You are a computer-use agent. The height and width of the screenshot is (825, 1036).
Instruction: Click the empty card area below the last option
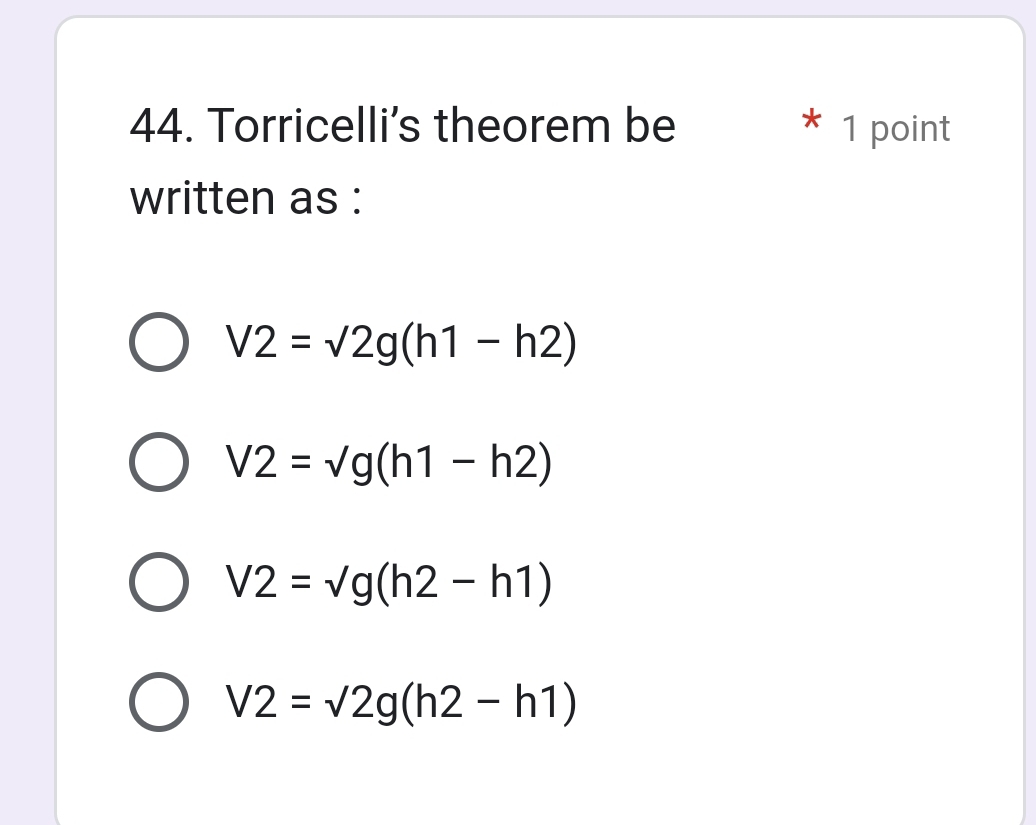click(x=540, y=775)
